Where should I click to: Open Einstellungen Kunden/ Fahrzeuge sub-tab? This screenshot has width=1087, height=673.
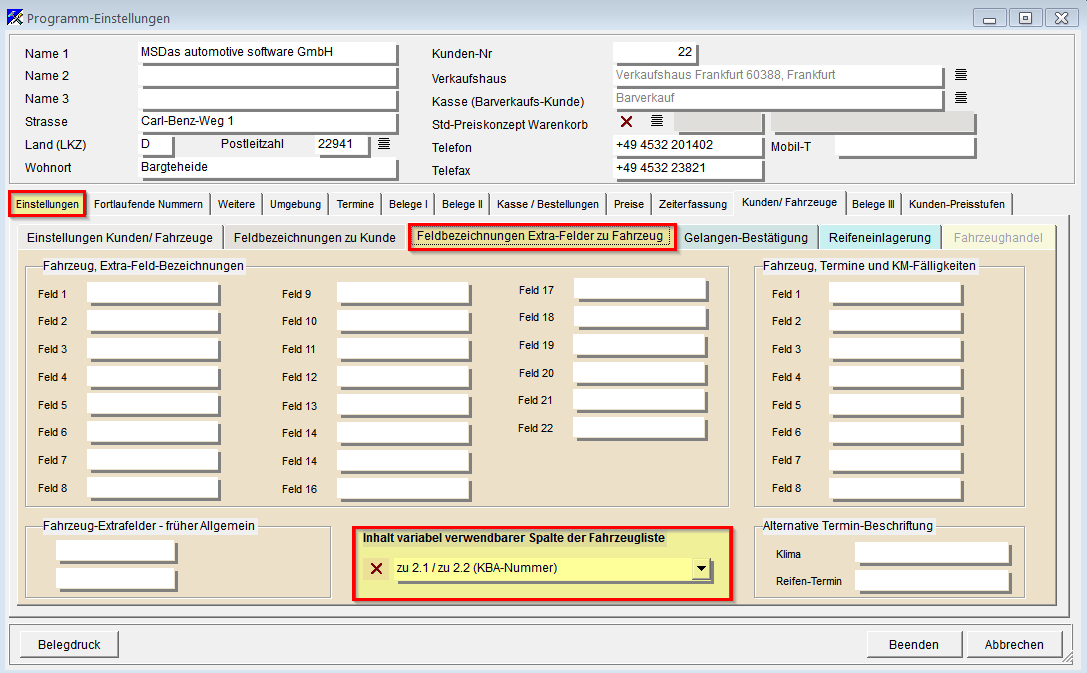(x=119, y=238)
